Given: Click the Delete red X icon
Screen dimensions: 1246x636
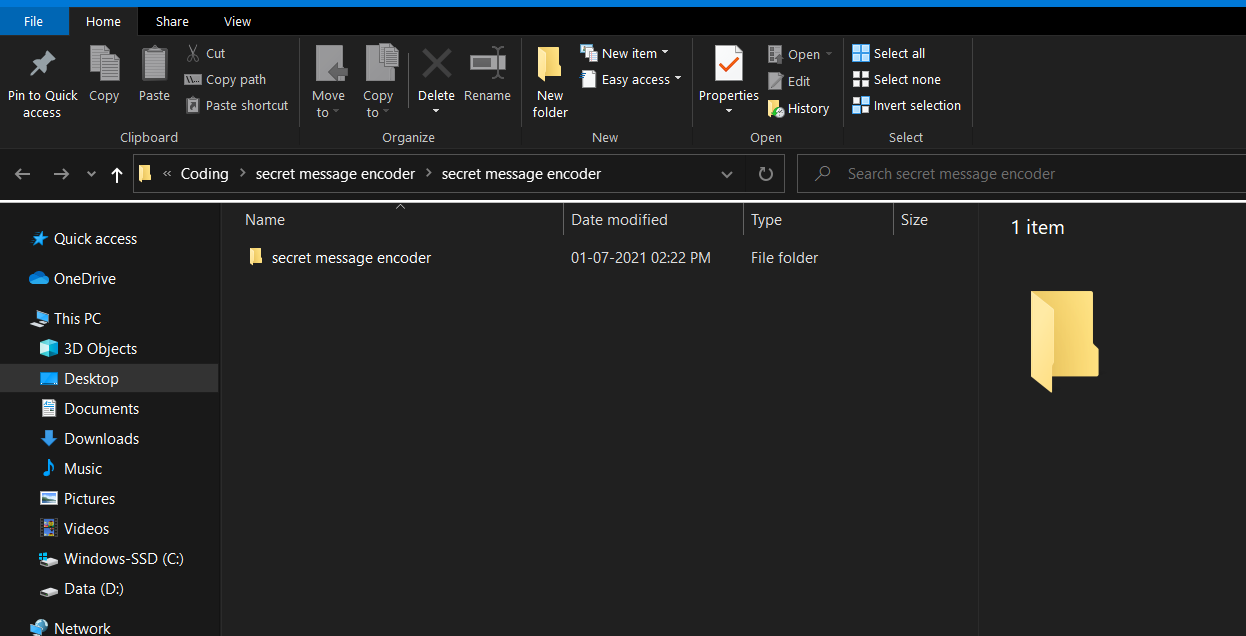Looking at the screenshot, I should [436, 65].
